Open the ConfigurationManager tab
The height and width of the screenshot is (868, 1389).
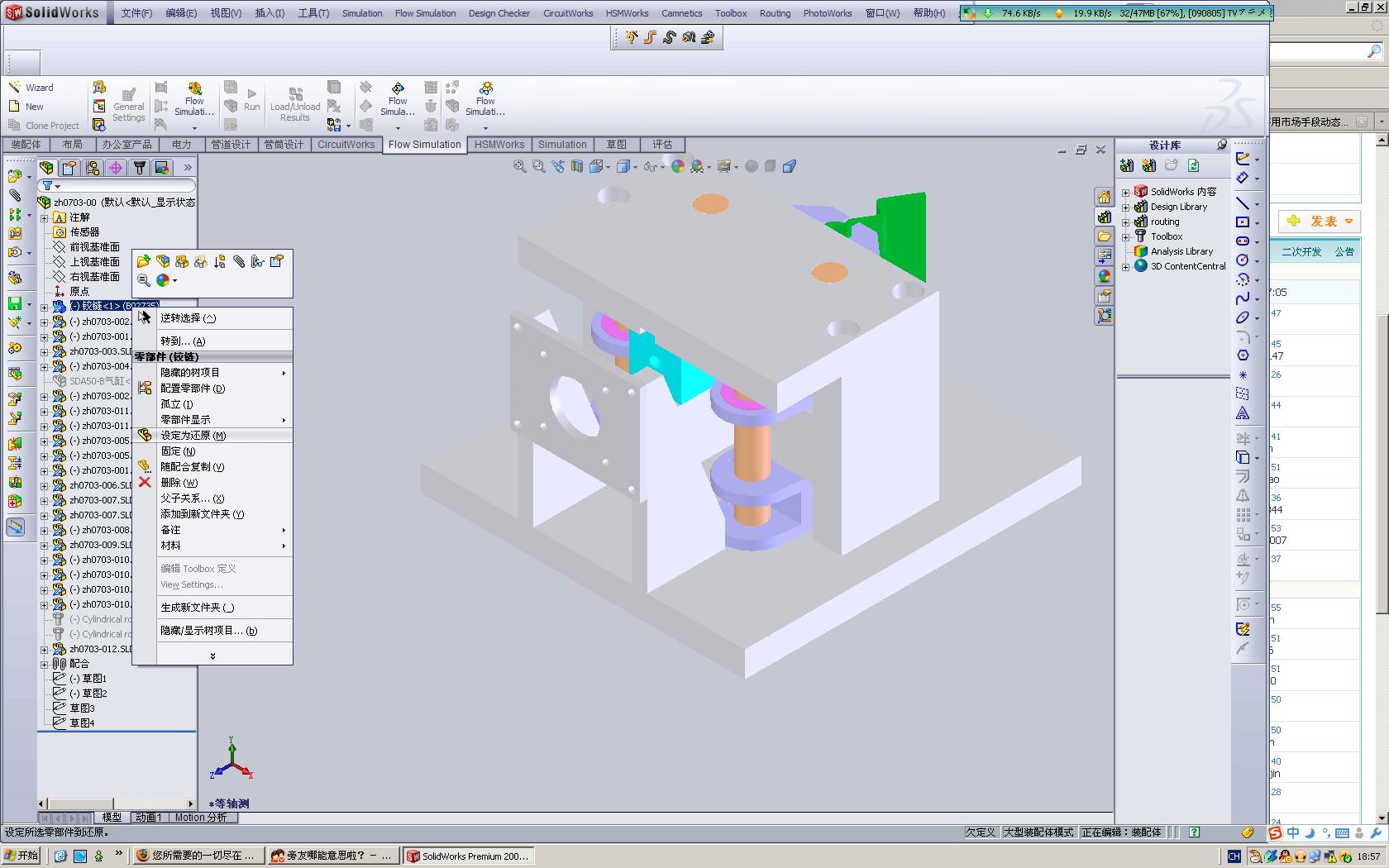pos(93,168)
